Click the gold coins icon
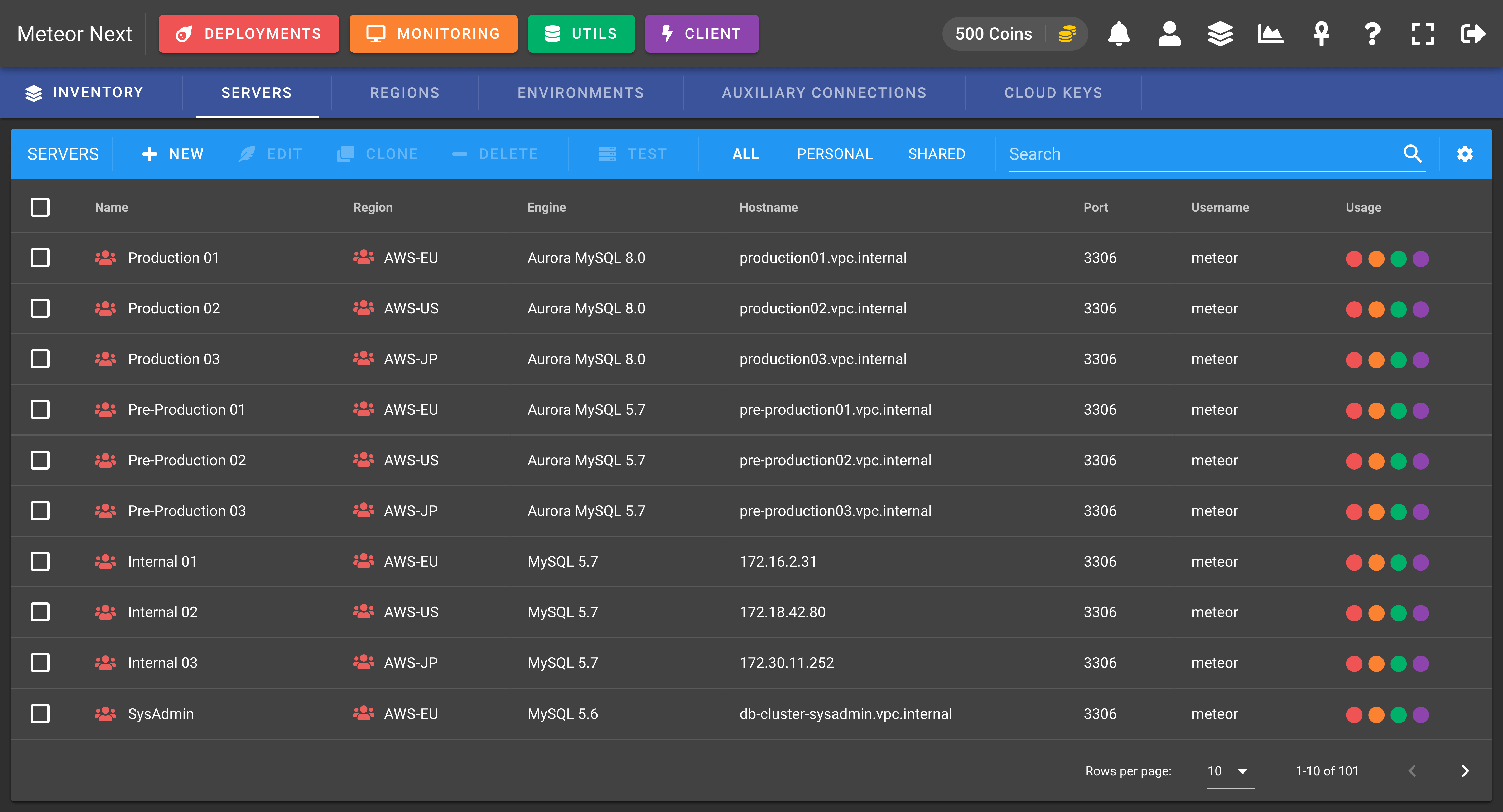Image resolution: width=1503 pixels, height=812 pixels. (x=1067, y=34)
